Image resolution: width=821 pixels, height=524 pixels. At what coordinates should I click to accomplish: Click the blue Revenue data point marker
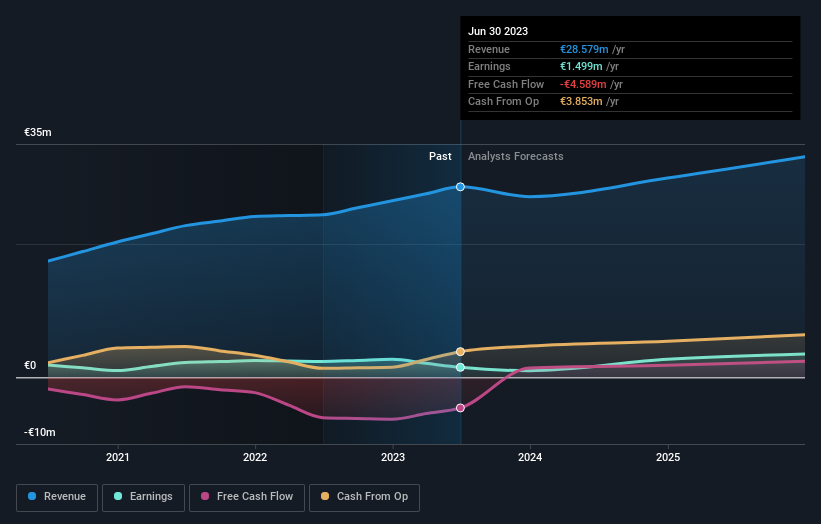coord(460,187)
